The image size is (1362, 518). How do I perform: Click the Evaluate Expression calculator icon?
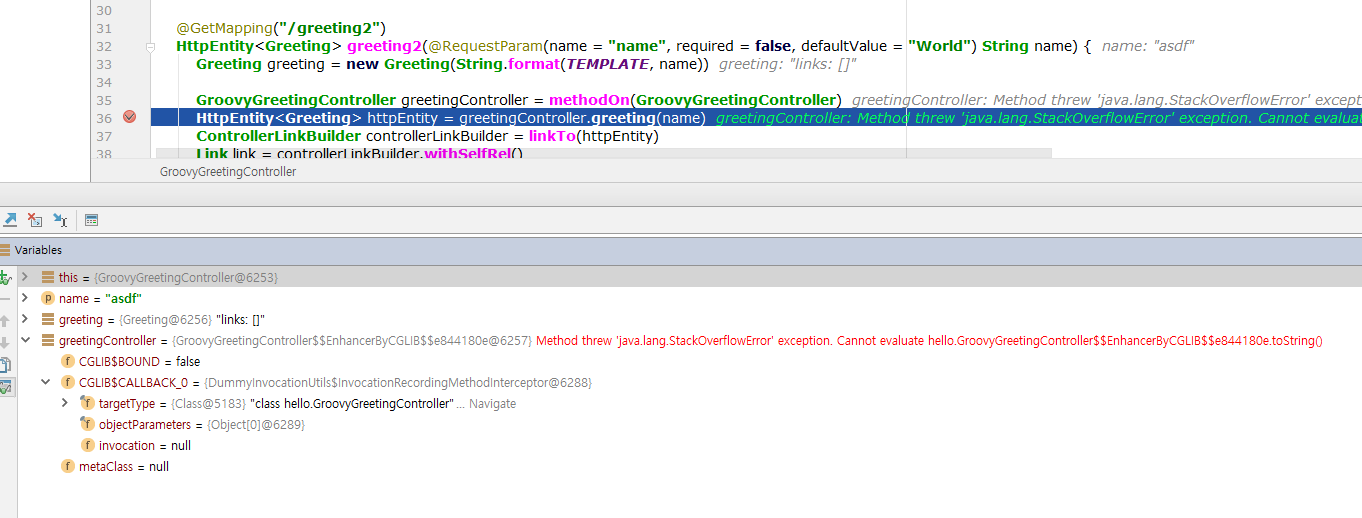point(91,220)
